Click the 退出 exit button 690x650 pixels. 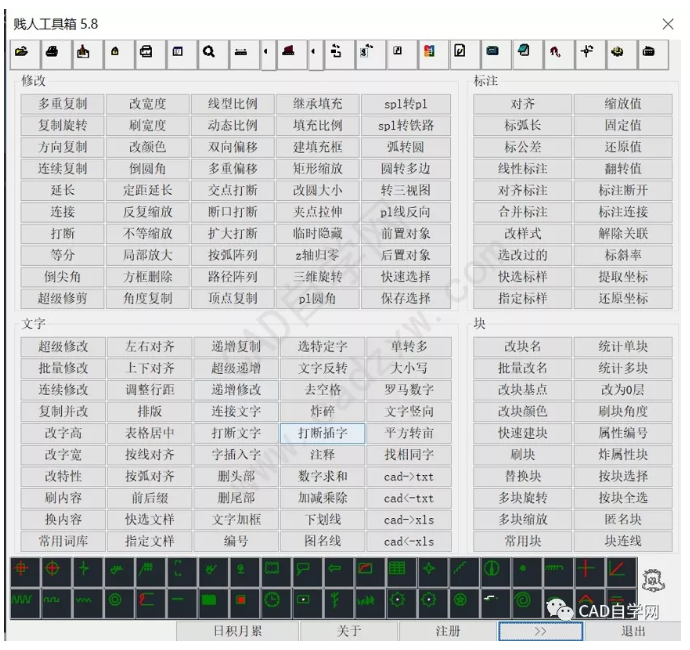click(x=633, y=631)
